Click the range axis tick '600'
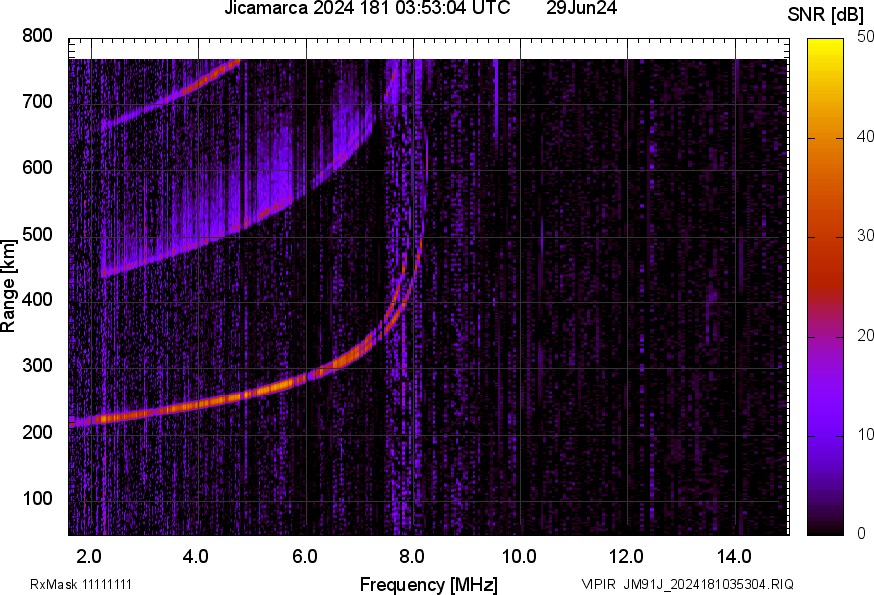 click(37, 168)
